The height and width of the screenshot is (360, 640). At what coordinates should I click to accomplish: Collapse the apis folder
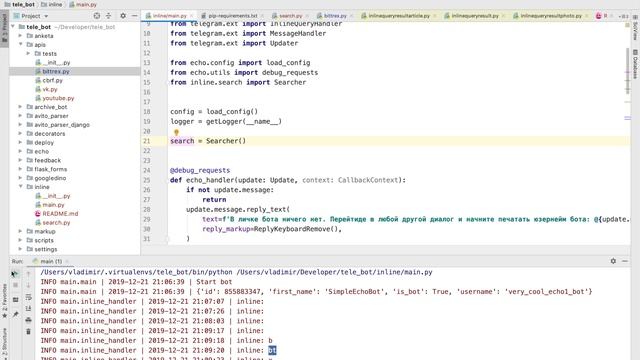(20, 44)
